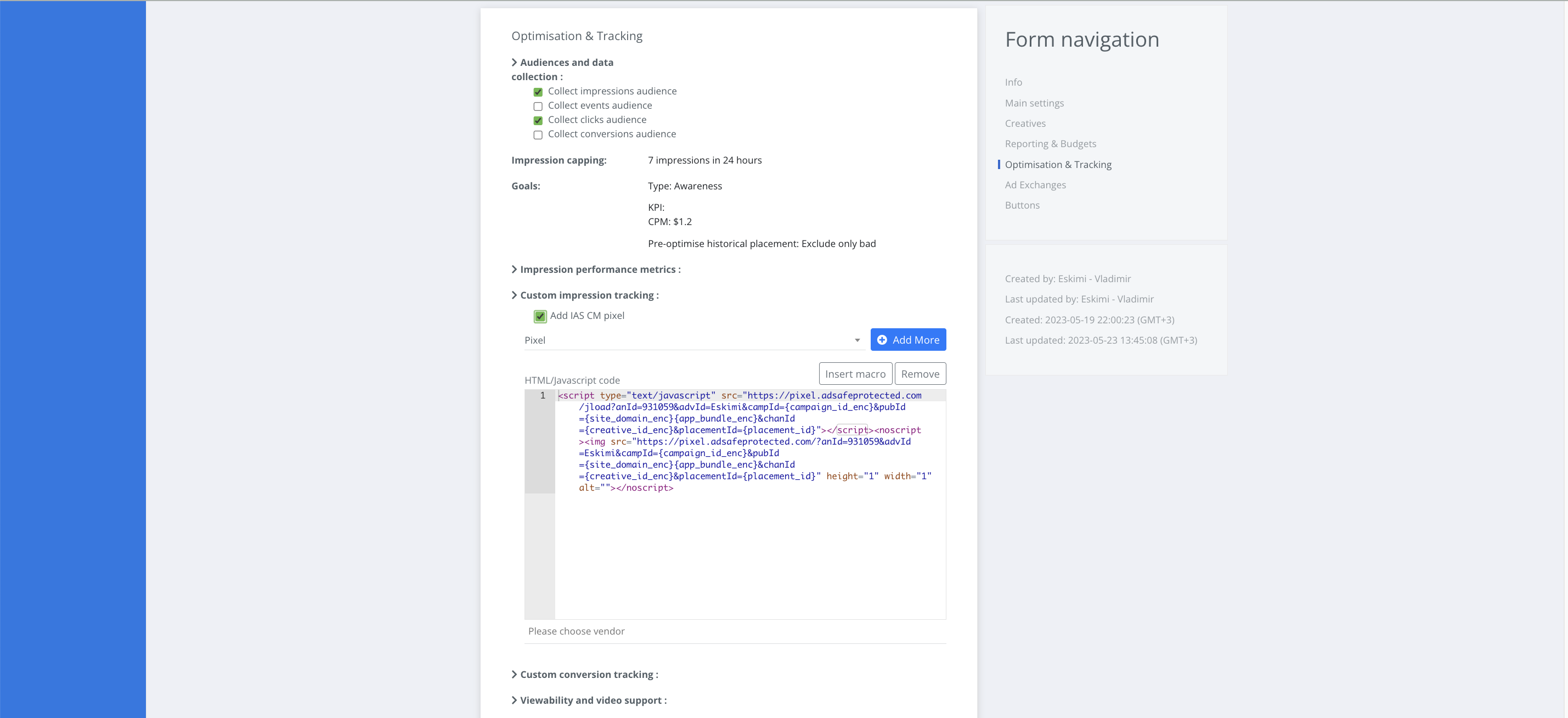1568x718 pixels.
Task: Click the Add More button
Action: point(907,340)
